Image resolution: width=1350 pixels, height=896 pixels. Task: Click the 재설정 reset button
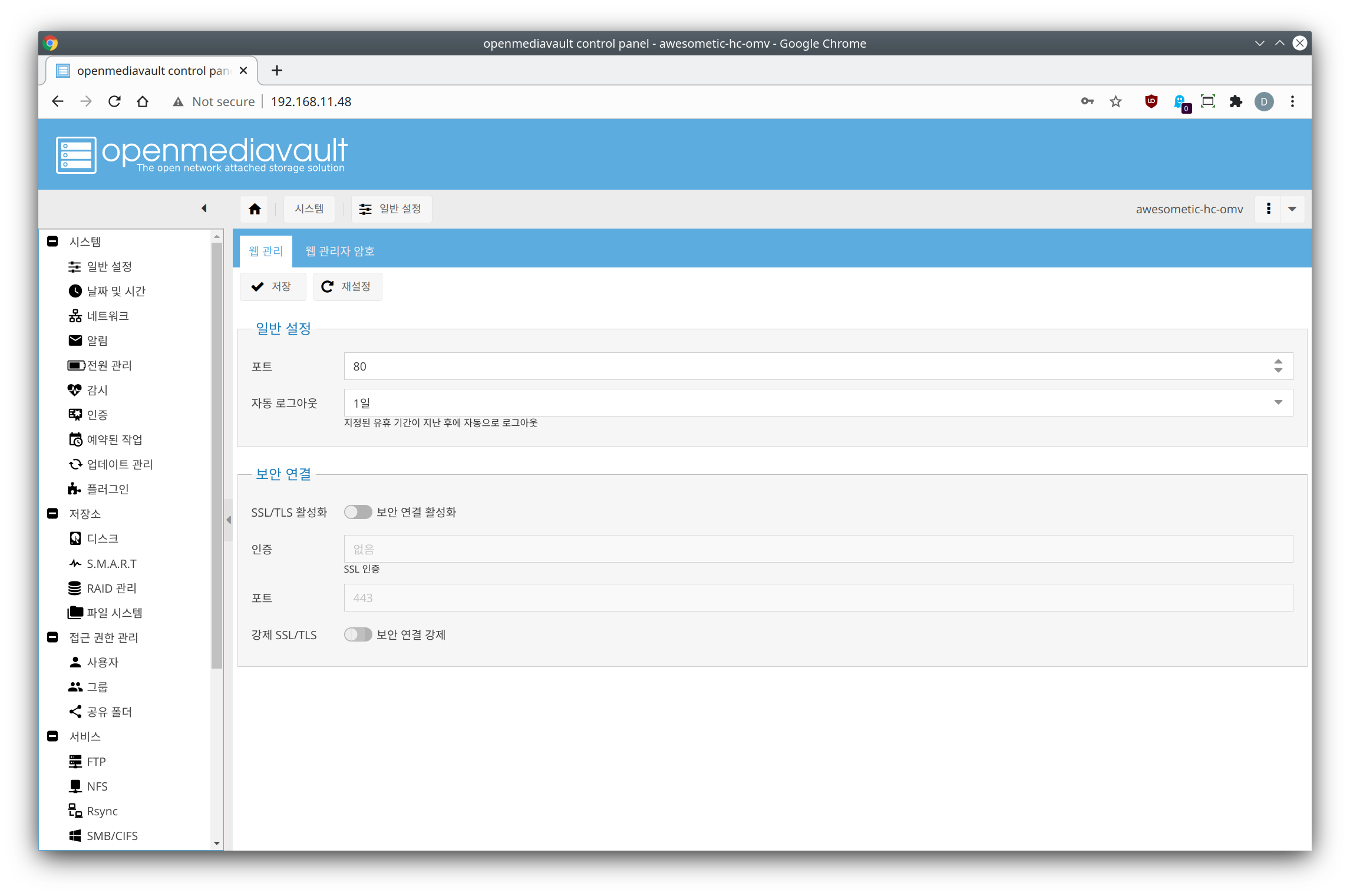[x=347, y=287]
